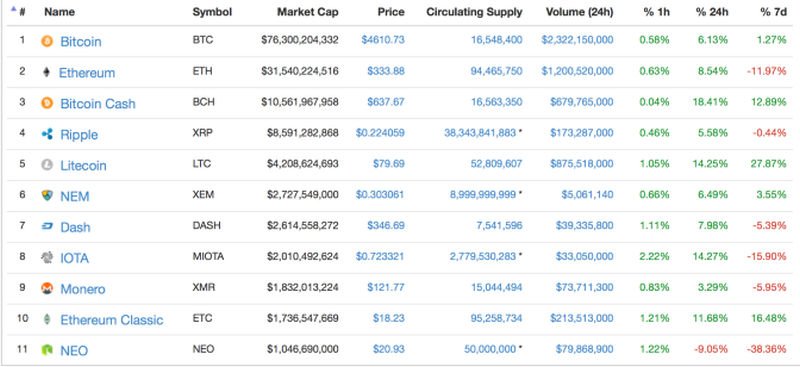
Task: Sort by the Circulating Supply column header
Action: 474,12
